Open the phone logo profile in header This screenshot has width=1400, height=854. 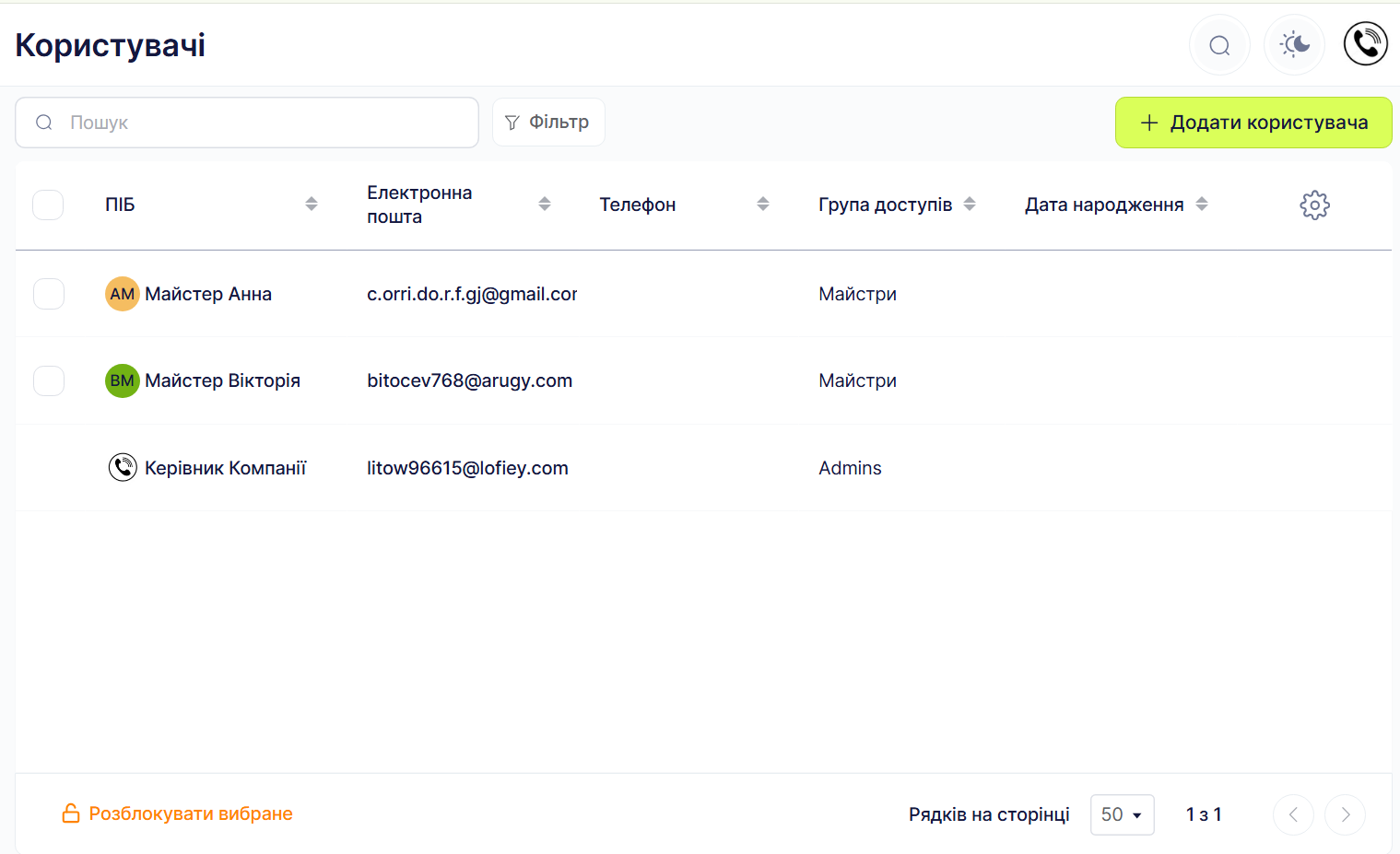pyautogui.click(x=1365, y=44)
